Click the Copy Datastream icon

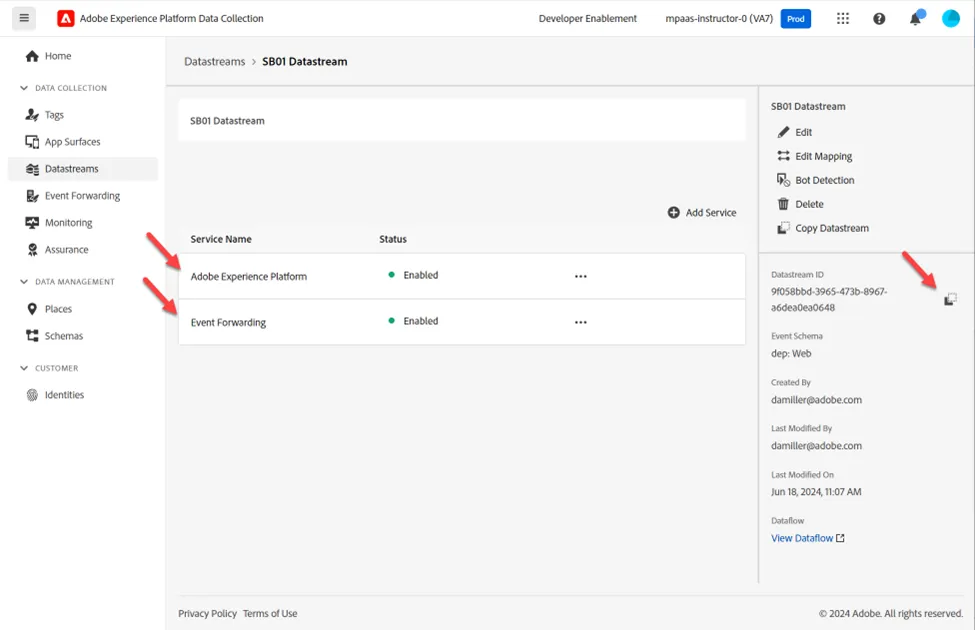pyautogui.click(x=783, y=228)
